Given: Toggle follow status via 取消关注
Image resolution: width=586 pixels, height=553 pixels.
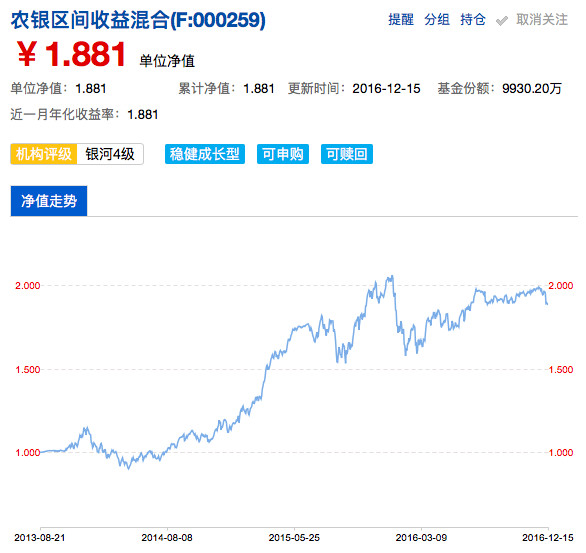Looking at the screenshot, I should [x=542, y=19].
